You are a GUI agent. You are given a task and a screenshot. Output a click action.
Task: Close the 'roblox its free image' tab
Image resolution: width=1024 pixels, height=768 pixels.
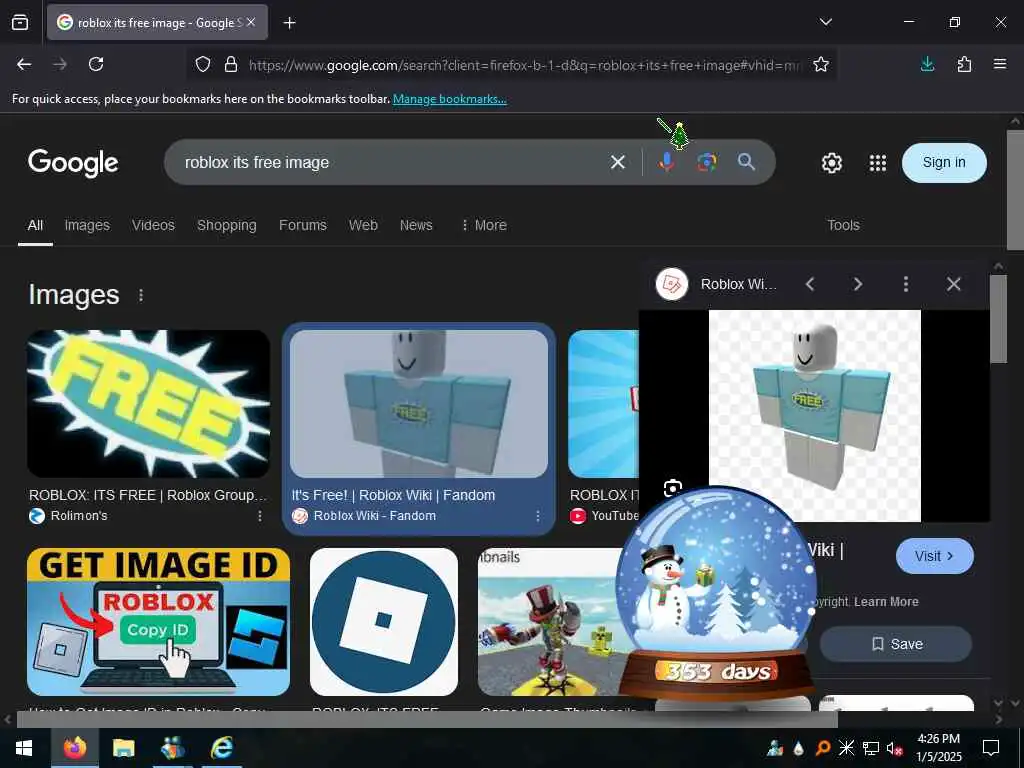point(251,22)
